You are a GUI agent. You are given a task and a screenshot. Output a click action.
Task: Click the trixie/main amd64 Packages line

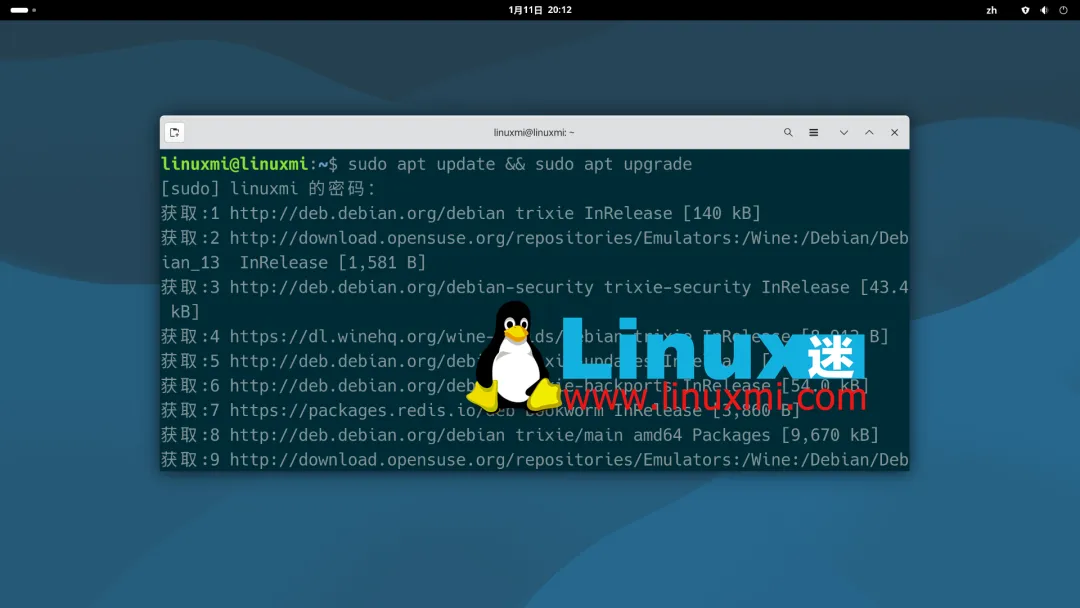pyautogui.click(x=520, y=435)
